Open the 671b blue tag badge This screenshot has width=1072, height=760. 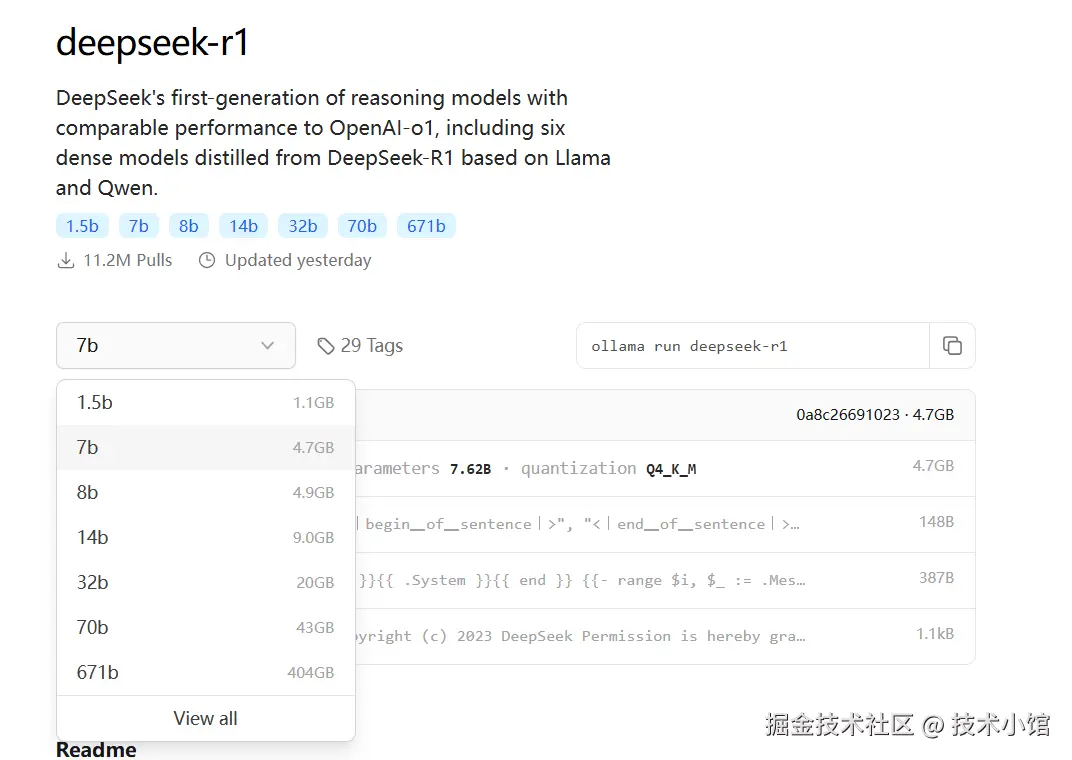tap(426, 226)
